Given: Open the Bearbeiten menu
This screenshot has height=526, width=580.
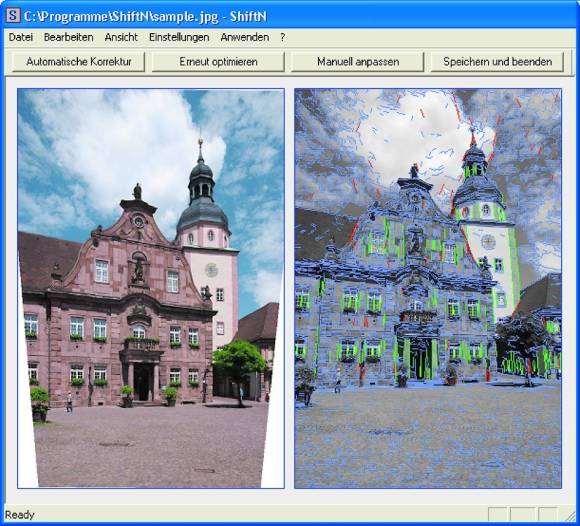Looking at the screenshot, I should click(x=68, y=37).
